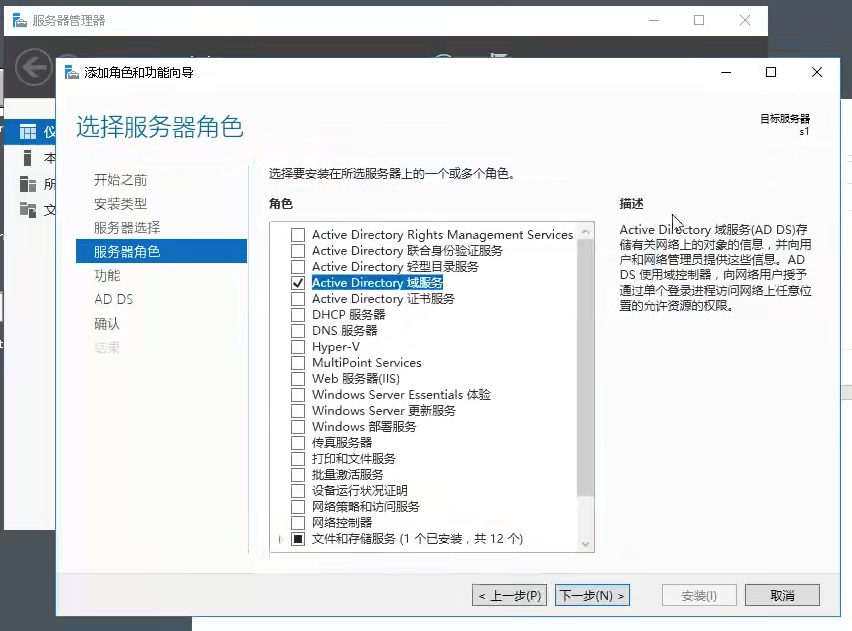The width and height of the screenshot is (852, 631).
Task: Open file storage icon in Server Manager sidebar
Action: (x=28, y=209)
